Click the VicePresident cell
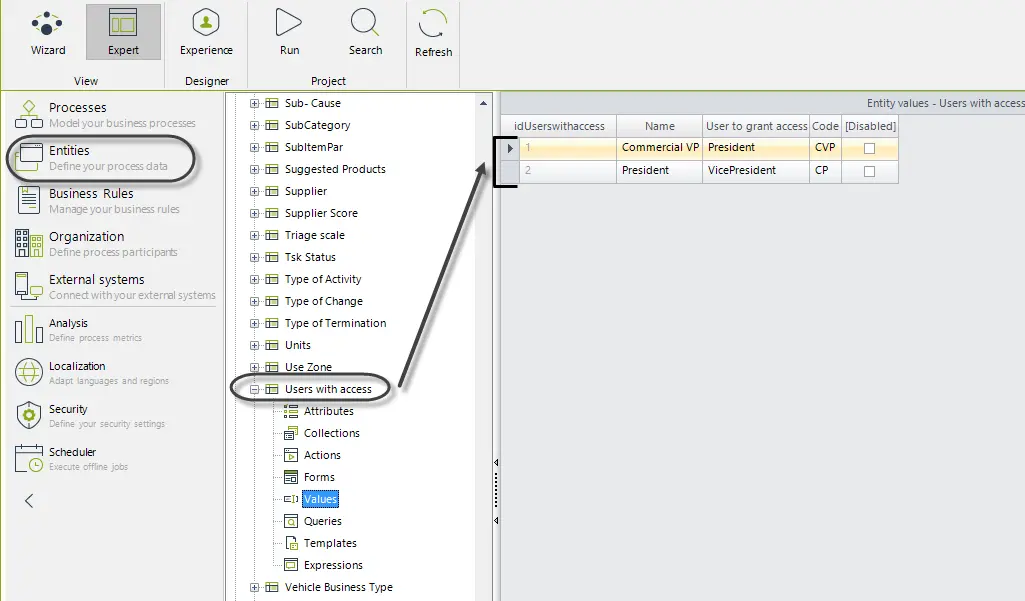This screenshot has width=1025, height=601. pyautogui.click(x=756, y=171)
